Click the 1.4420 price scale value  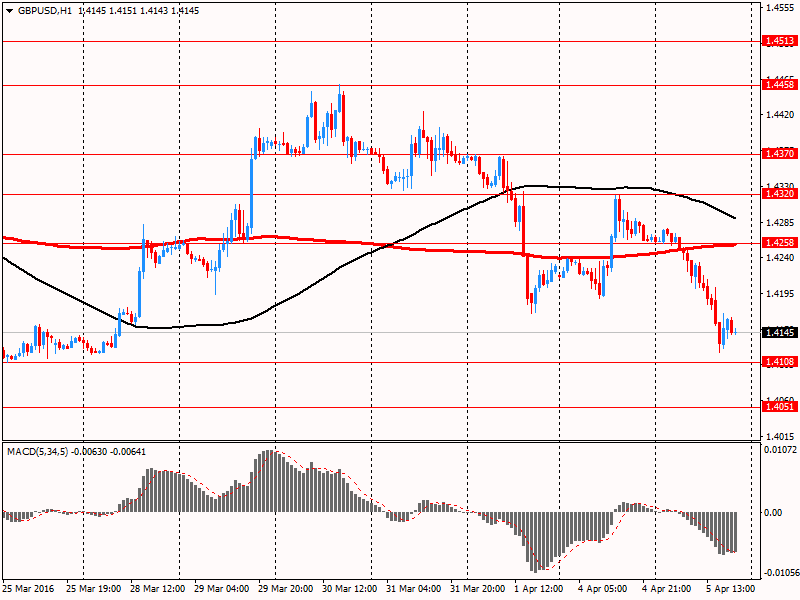(x=781, y=115)
